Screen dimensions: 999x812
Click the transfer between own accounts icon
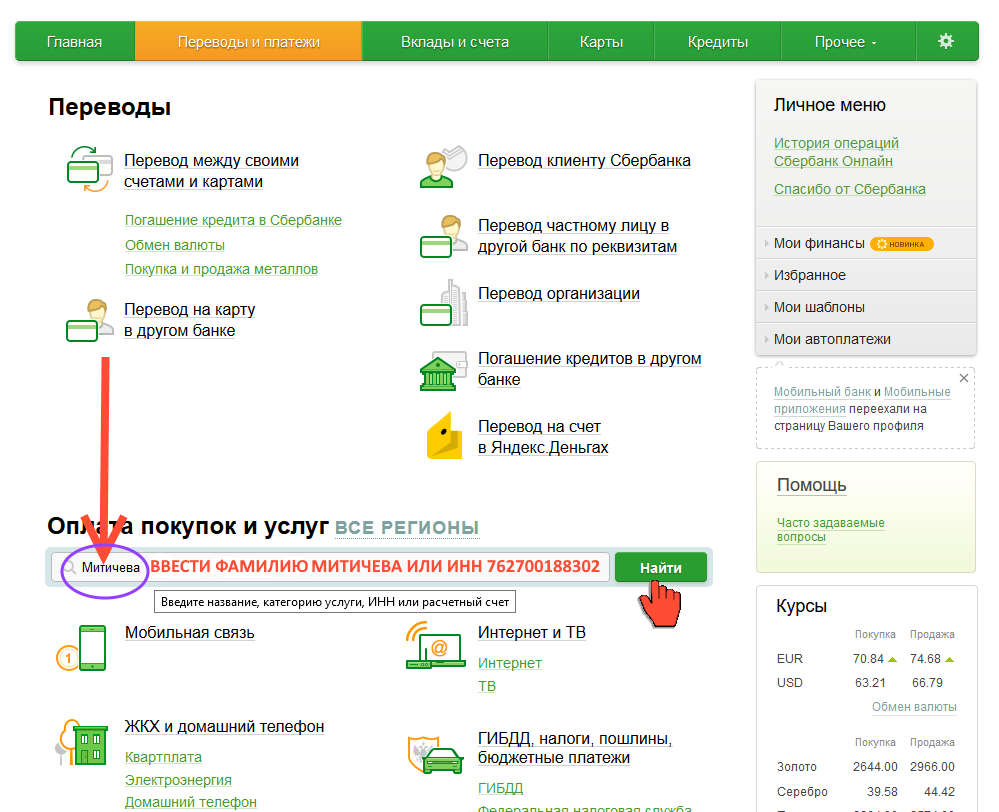coord(88,170)
